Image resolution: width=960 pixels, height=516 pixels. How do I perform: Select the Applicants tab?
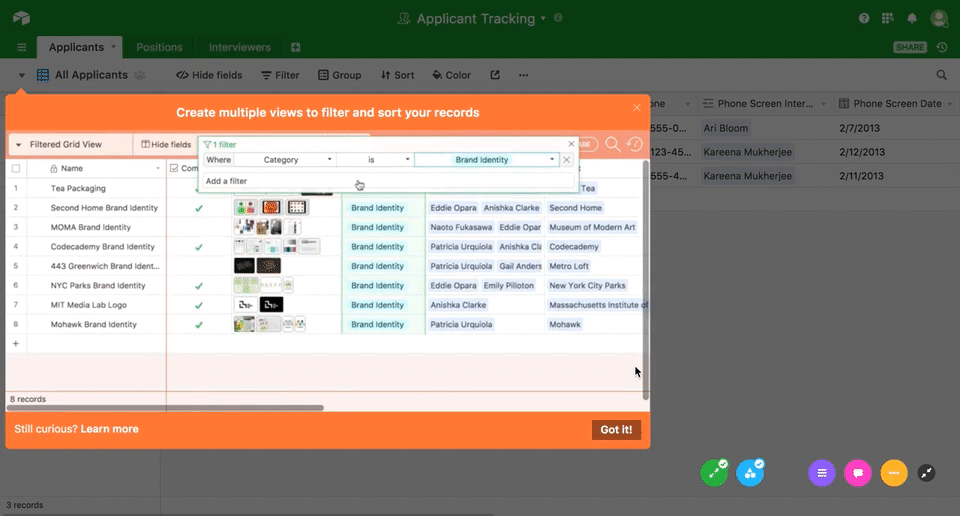pos(77,47)
